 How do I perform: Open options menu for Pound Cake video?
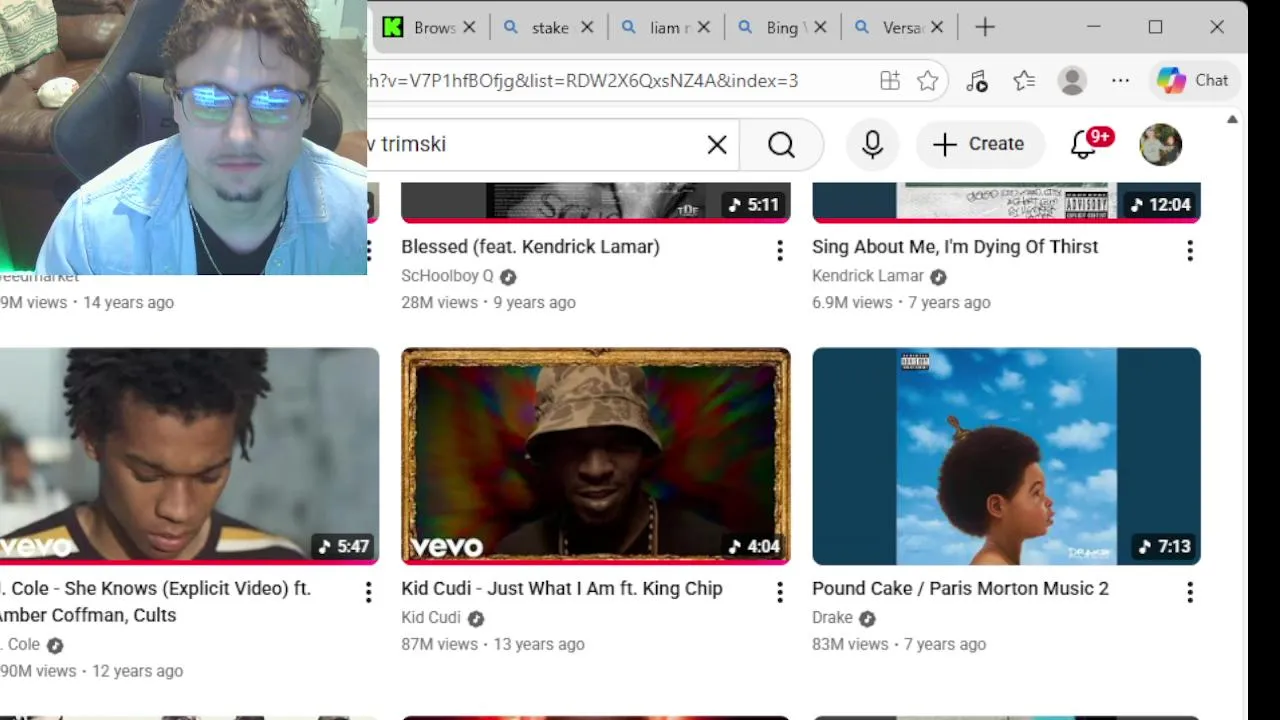1190,592
